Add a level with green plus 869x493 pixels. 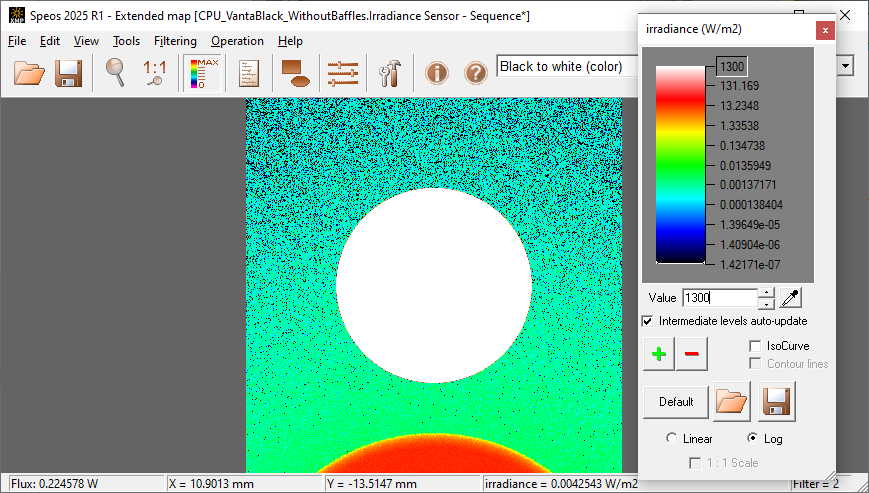coord(659,354)
